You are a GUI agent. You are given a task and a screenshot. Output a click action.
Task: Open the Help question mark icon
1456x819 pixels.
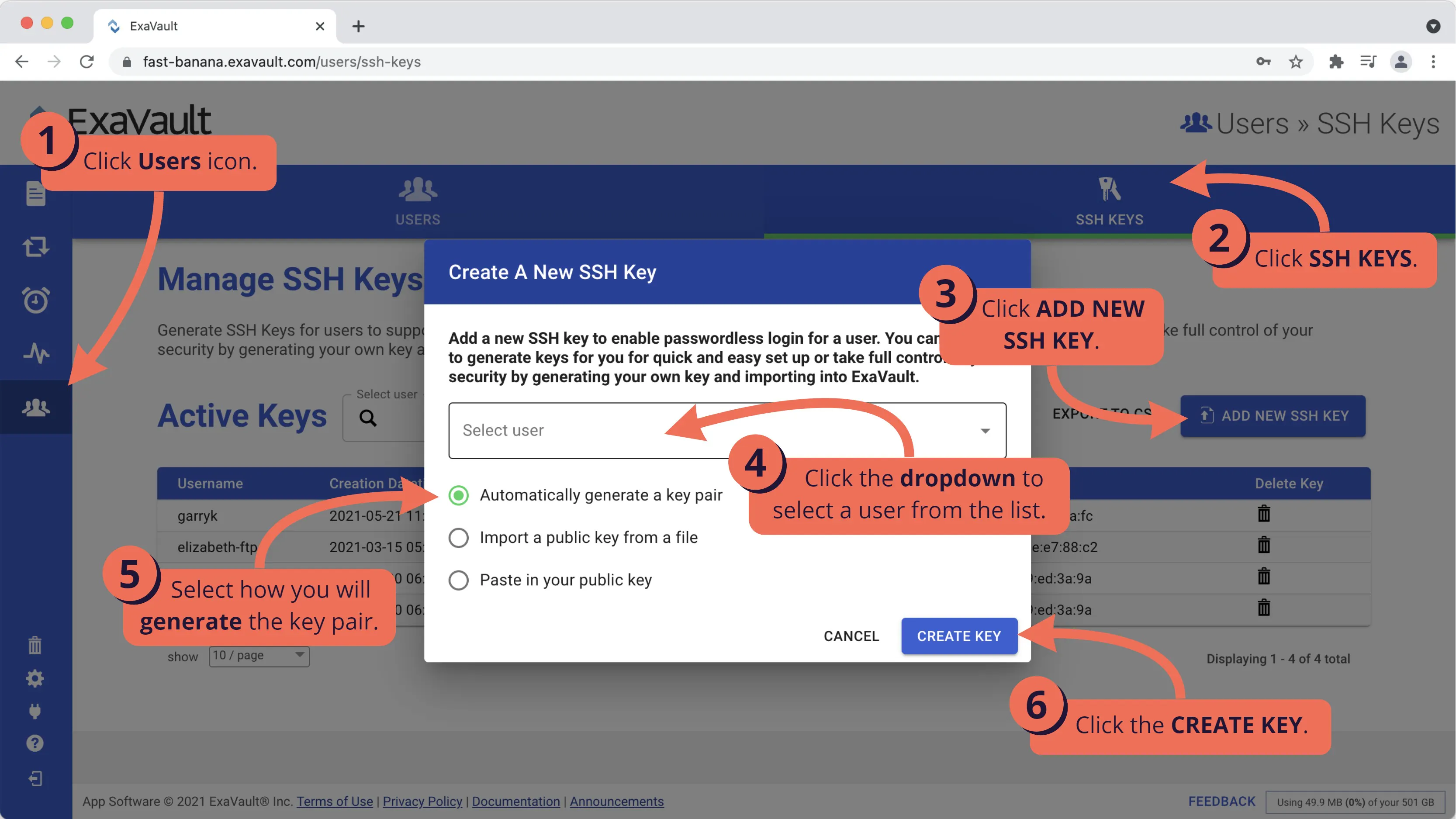pos(35,743)
